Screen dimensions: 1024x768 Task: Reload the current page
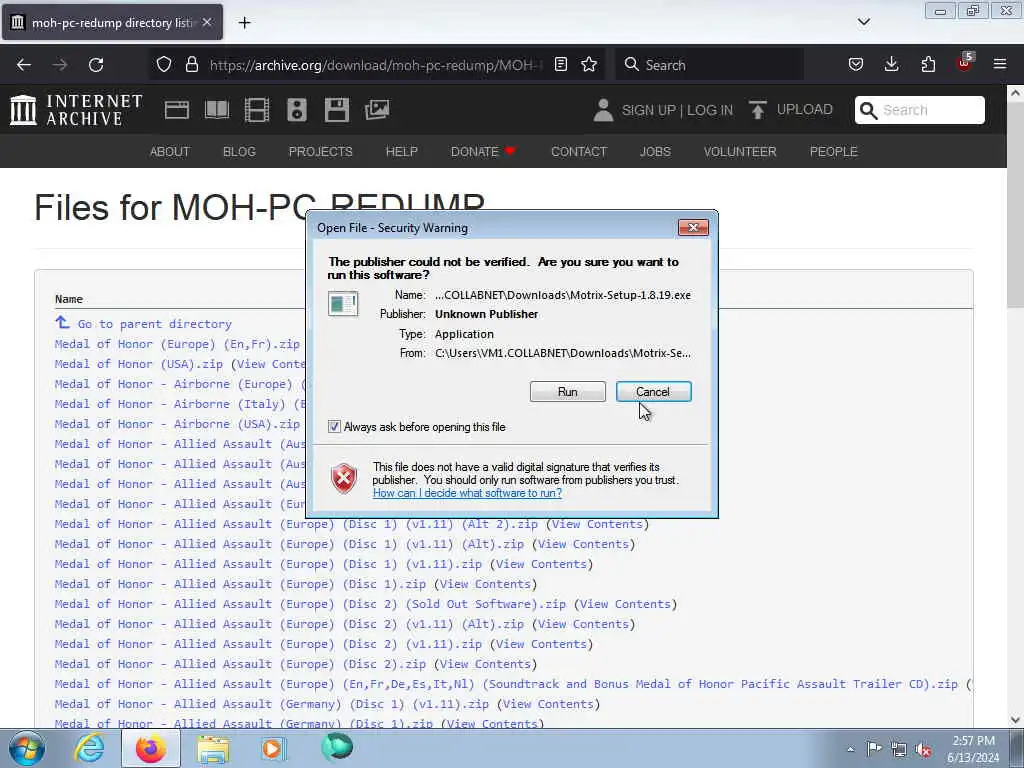[x=96, y=65]
